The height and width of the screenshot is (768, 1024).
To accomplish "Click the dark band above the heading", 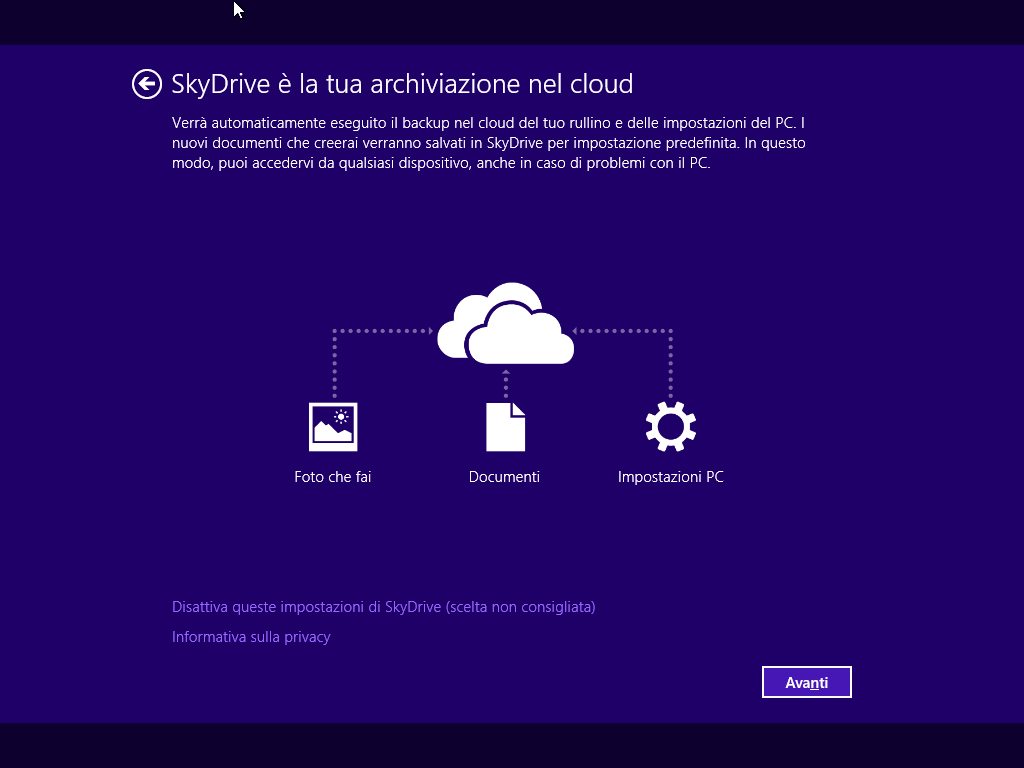I will (512, 22).
